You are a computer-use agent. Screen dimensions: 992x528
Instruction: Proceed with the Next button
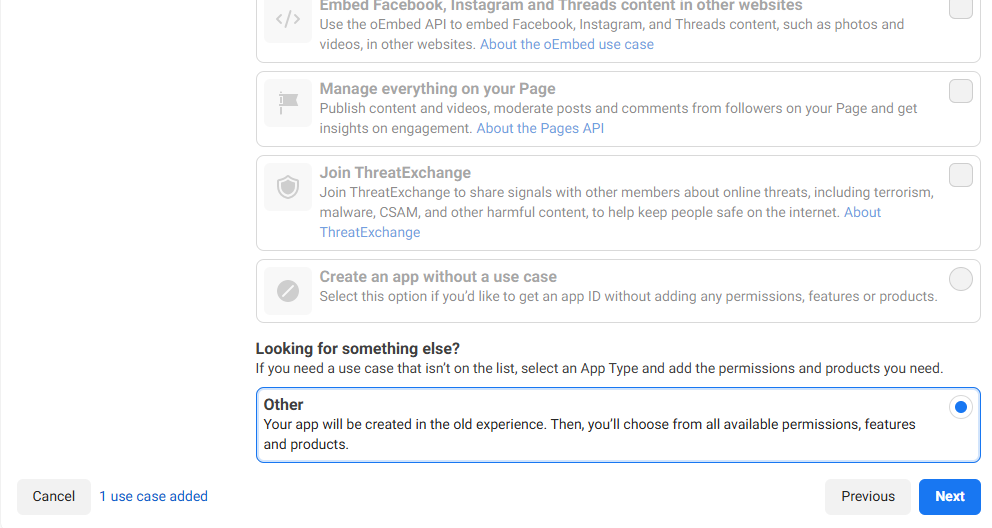(x=949, y=496)
